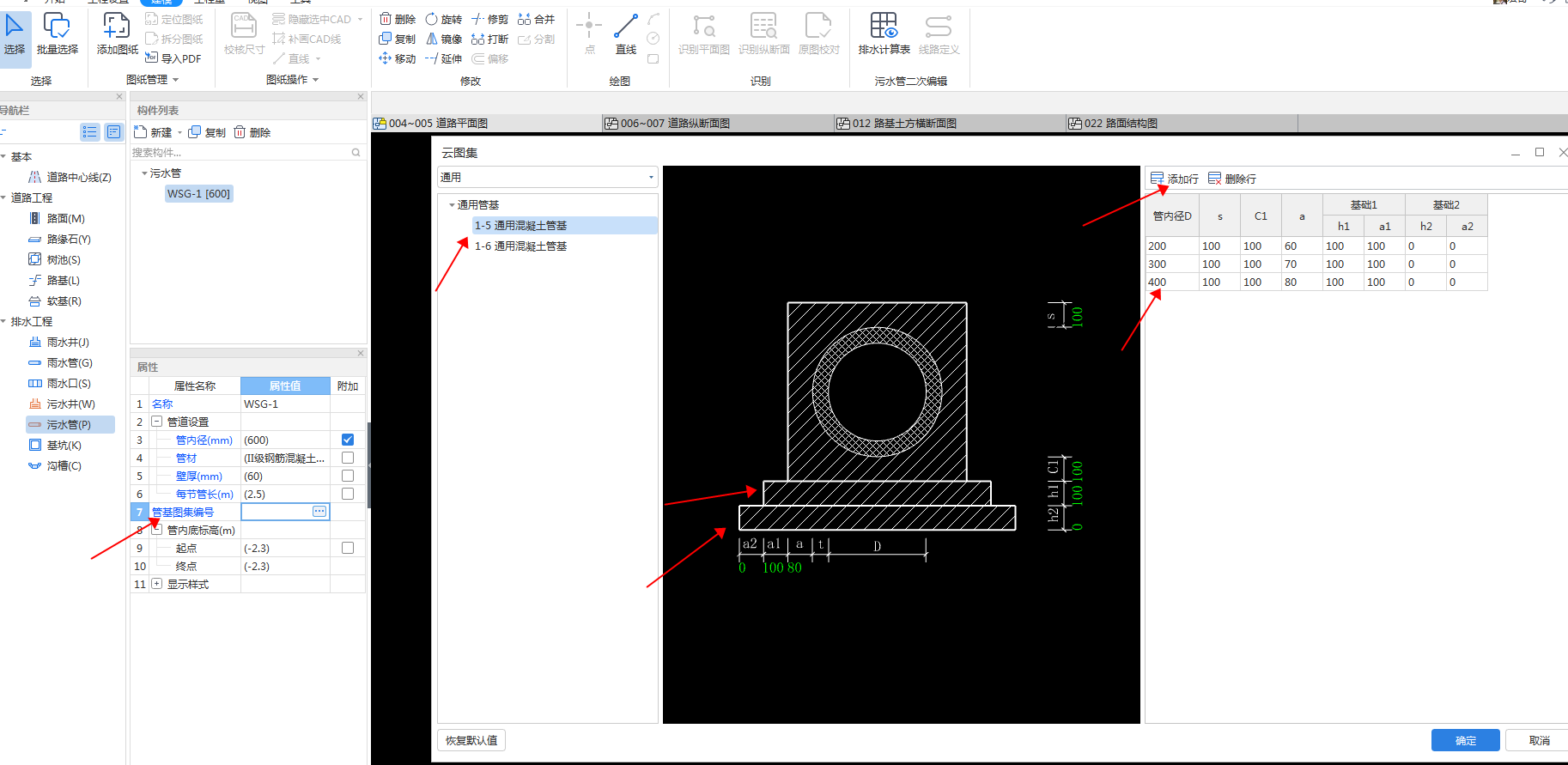Click 恢复默认值 button
This screenshot has width=1568, height=765.
tap(471, 740)
